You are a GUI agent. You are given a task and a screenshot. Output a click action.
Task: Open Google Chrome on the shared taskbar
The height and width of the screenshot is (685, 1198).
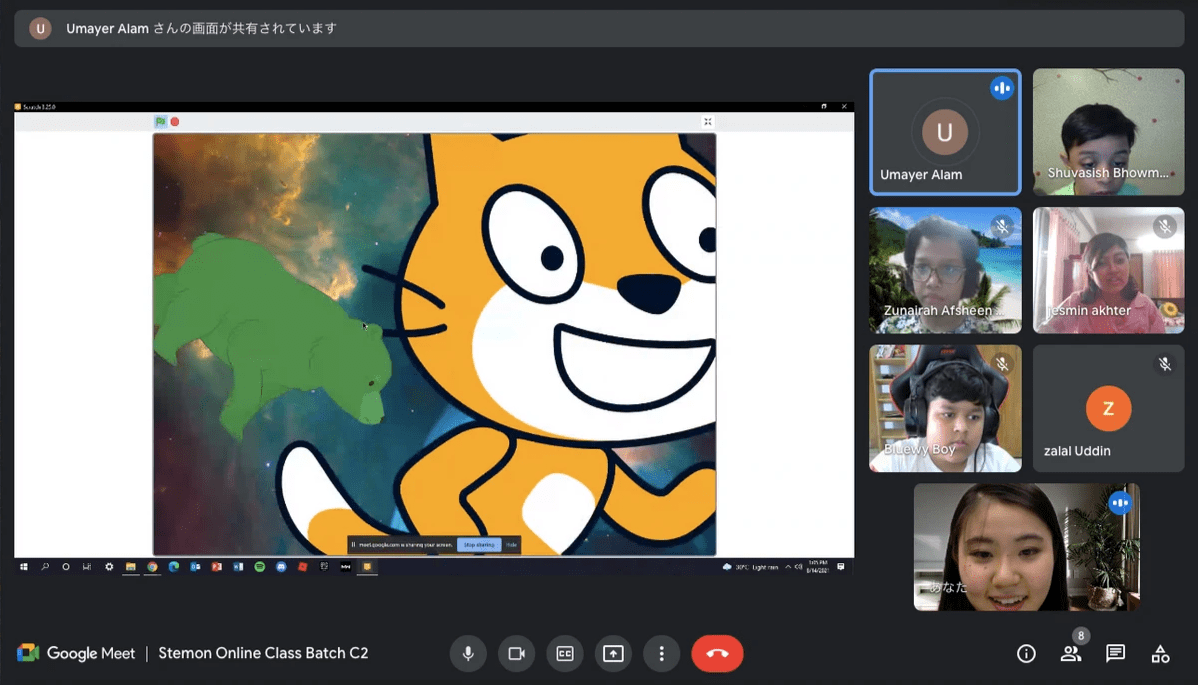click(x=152, y=567)
